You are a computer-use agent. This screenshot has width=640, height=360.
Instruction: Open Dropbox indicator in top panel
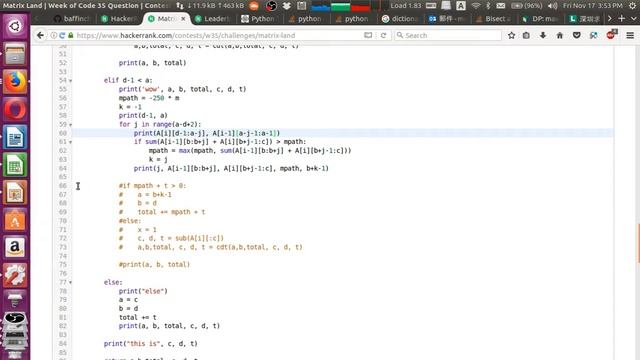pyautogui.click(x=287, y=6)
